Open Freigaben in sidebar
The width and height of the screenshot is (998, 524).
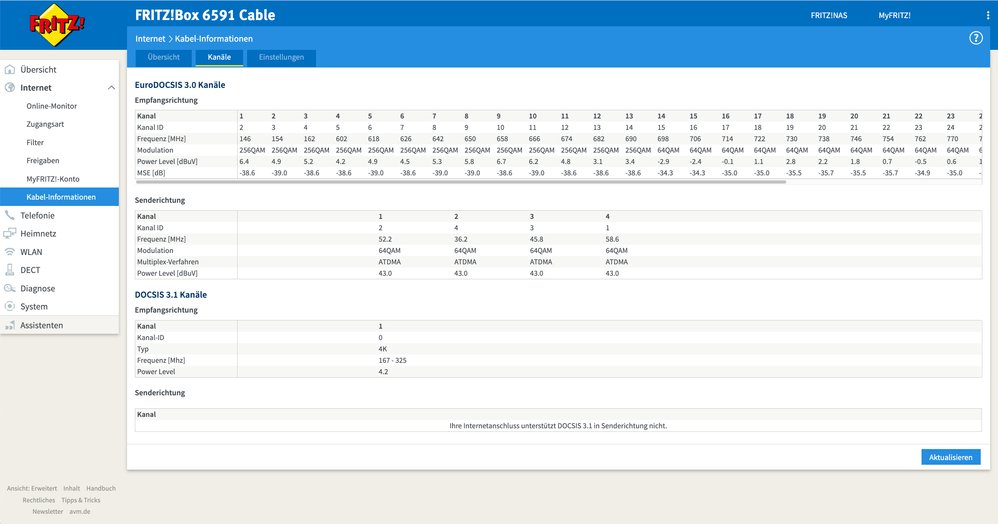pos(43,160)
